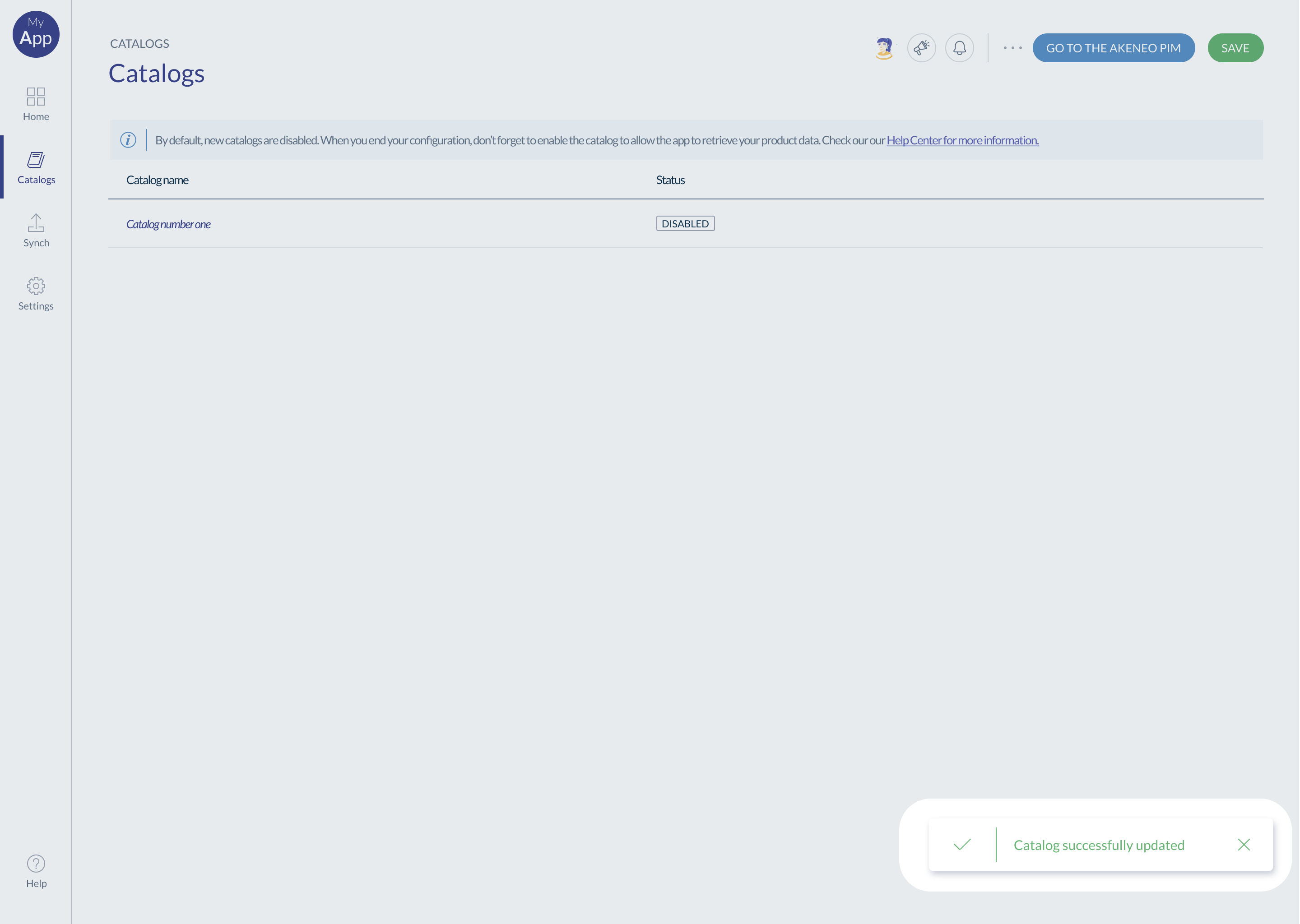The image size is (1300, 924).
Task: Click GO TO THE AKENEO PIM button
Action: pyautogui.click(x=1114, y=47)
